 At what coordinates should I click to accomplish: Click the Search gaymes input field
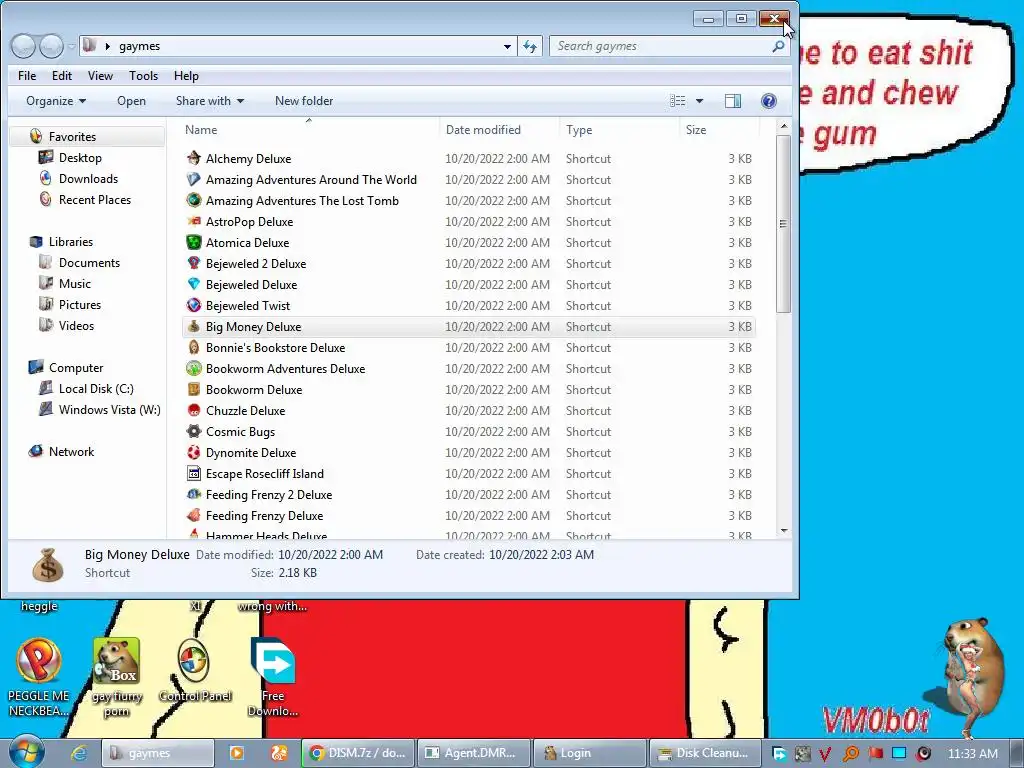[x=660, y=46]
